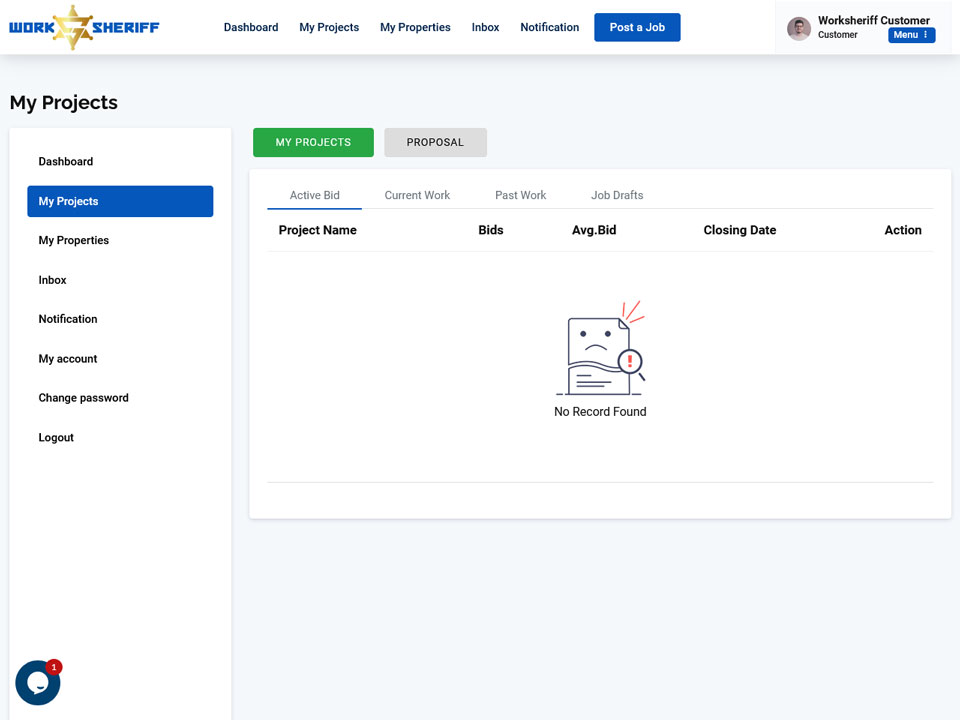
Task: View the Past Work tab
Action: [520, 195]
